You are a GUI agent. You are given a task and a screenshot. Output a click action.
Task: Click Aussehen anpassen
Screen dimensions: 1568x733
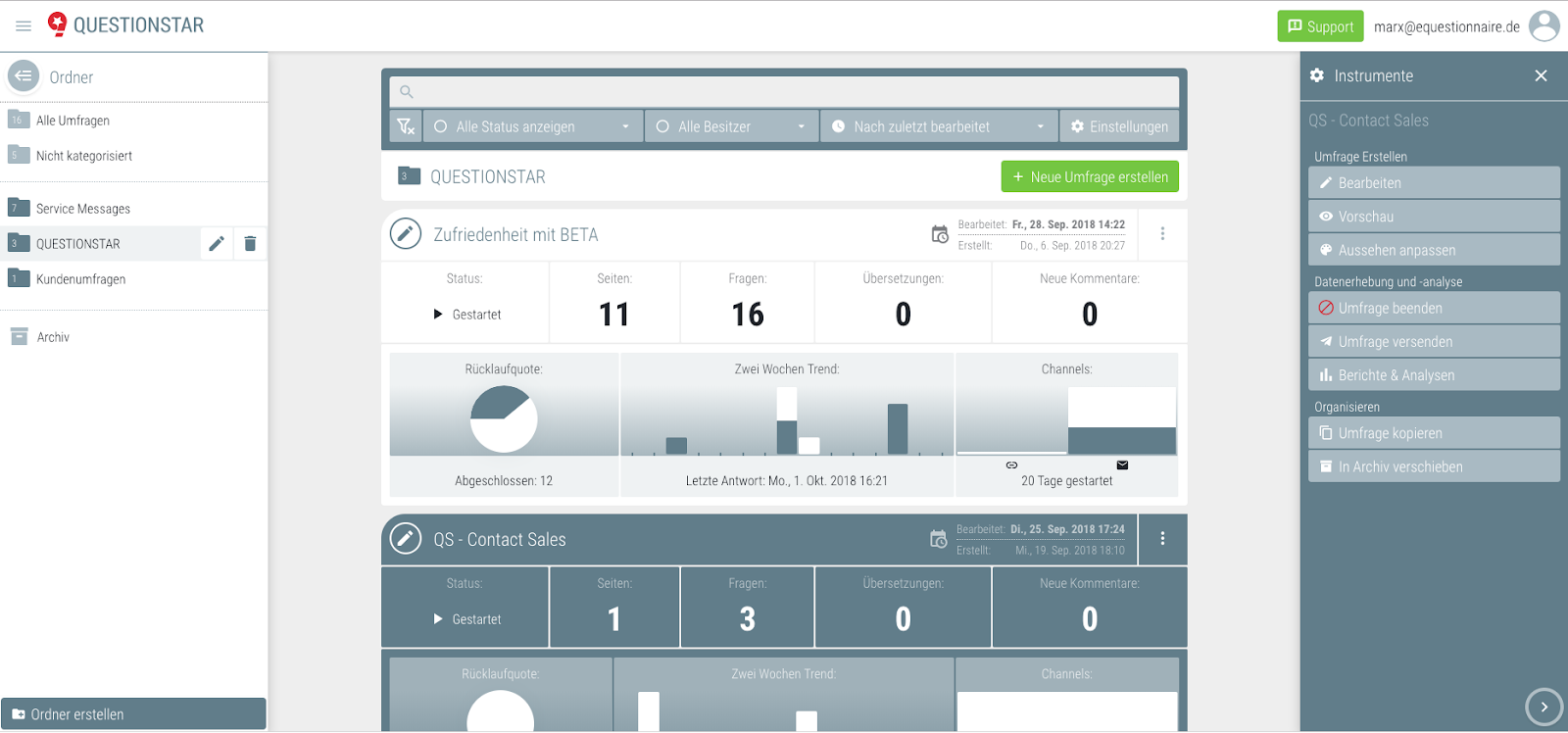[x=1434, y=249]
